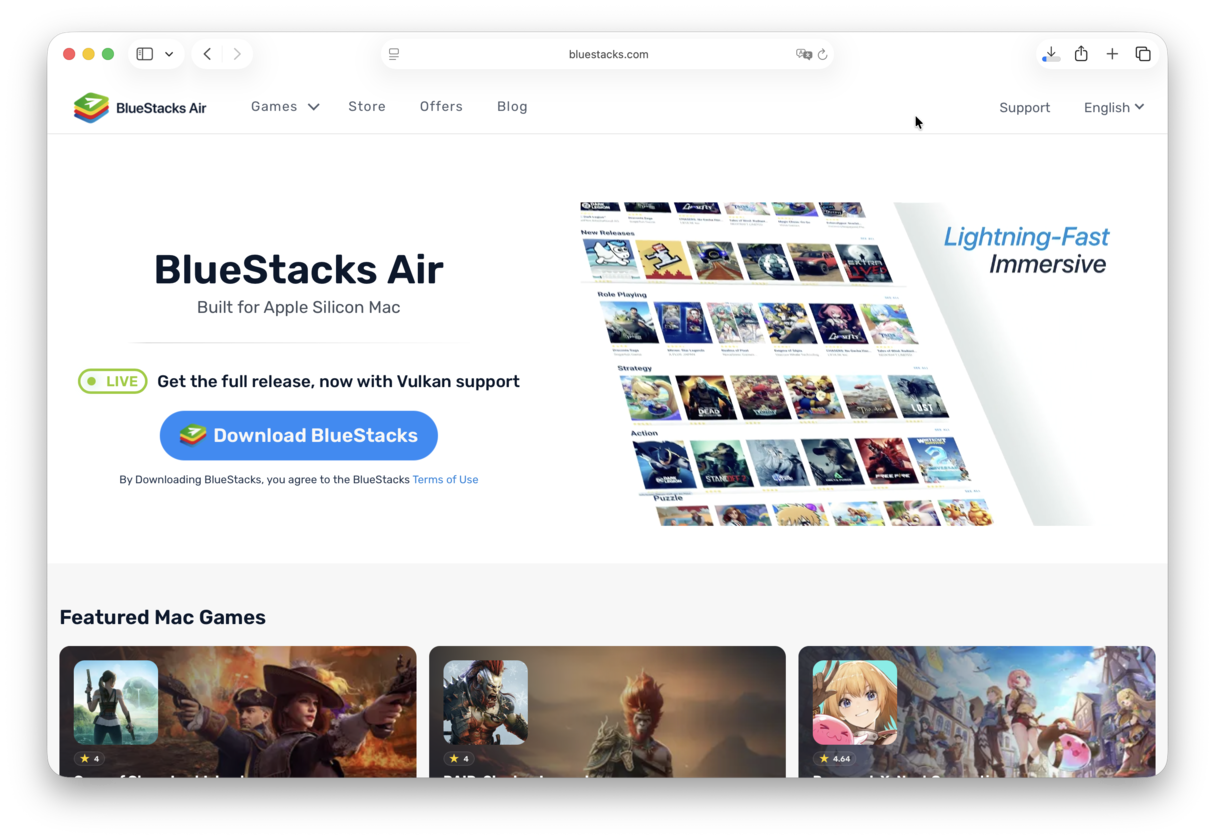Open the first featured game card, rated 4

238,711
